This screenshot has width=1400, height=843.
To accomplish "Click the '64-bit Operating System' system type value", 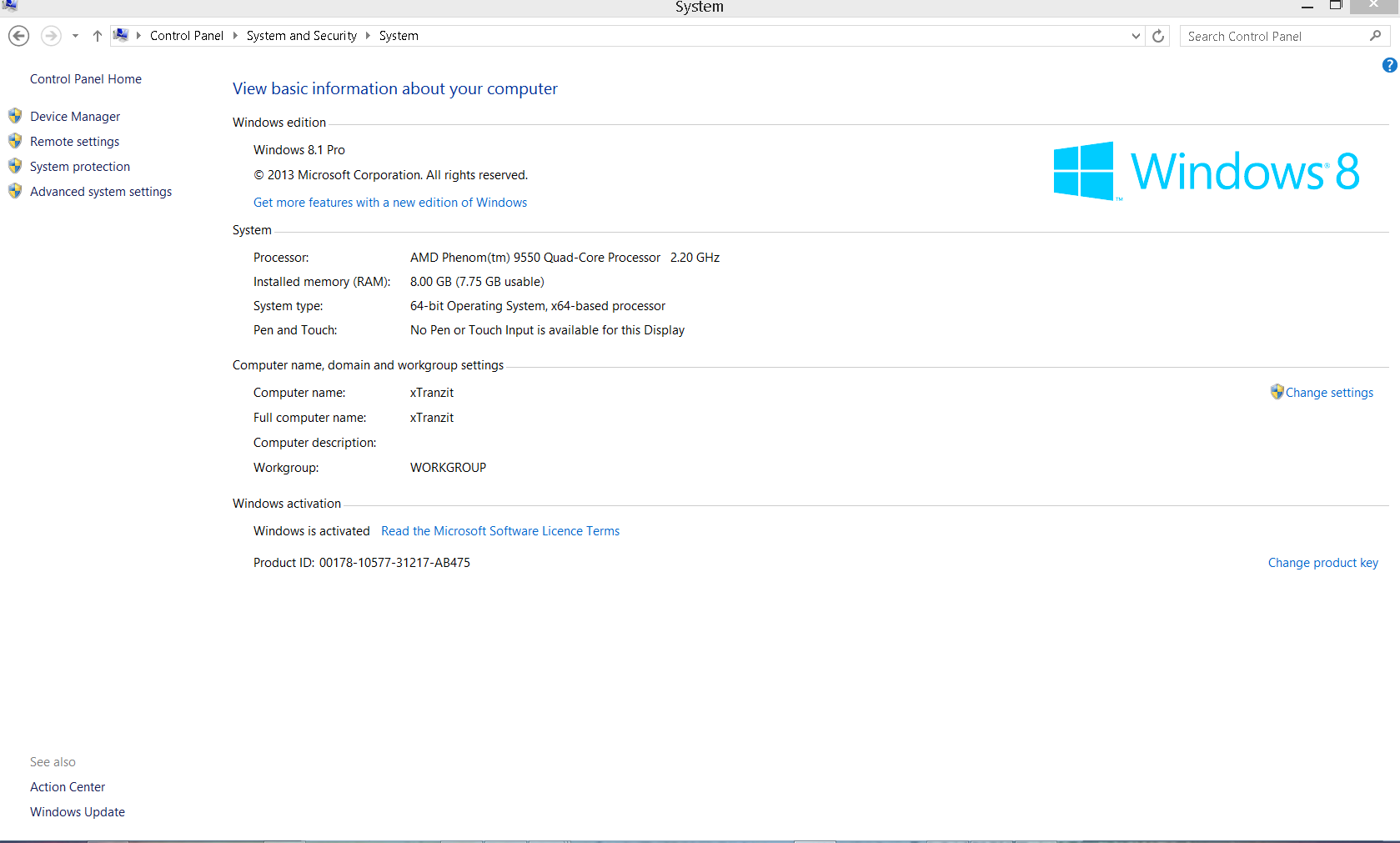I will click(x=538, y=306).
